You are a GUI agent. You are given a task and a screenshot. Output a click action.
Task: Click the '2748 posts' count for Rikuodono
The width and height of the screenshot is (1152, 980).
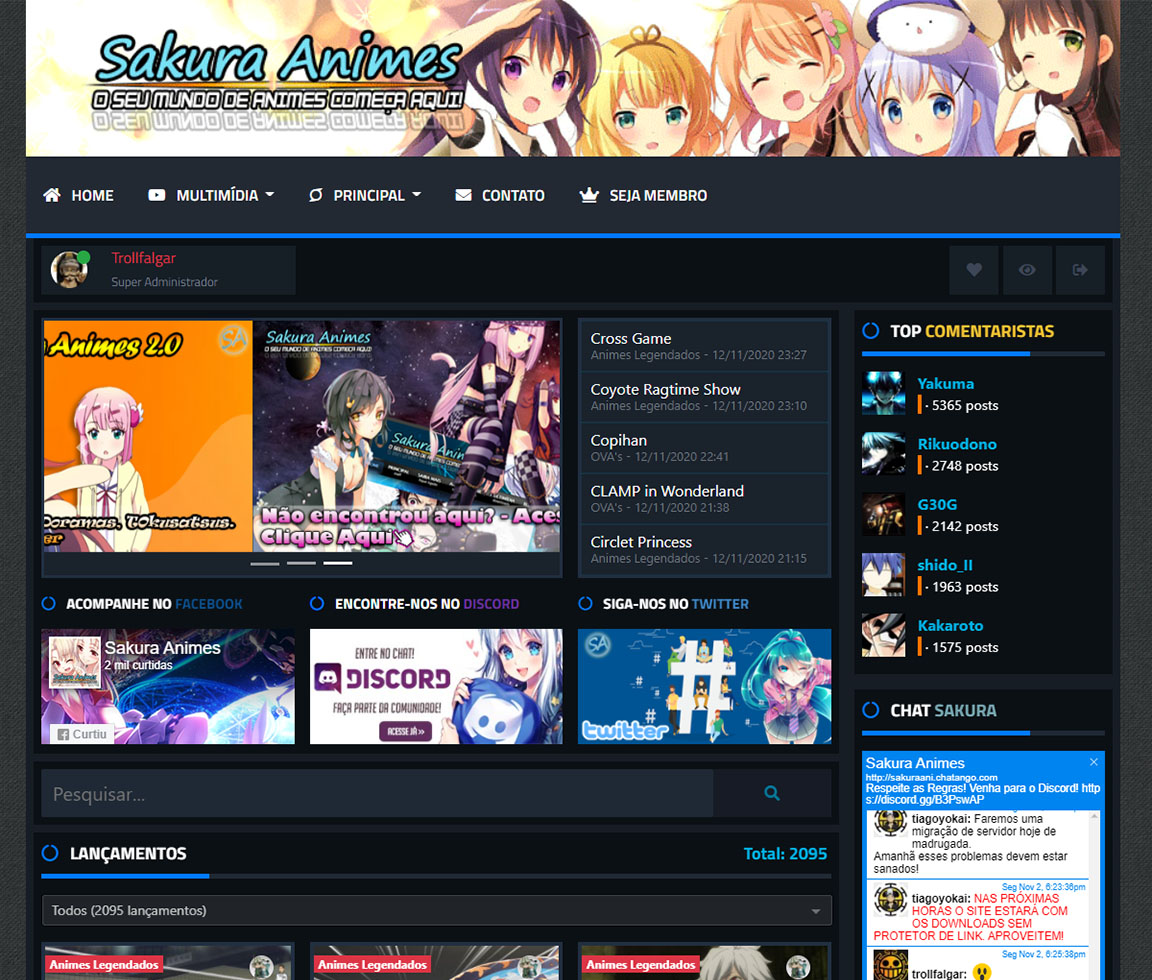(x=965, y=466)
